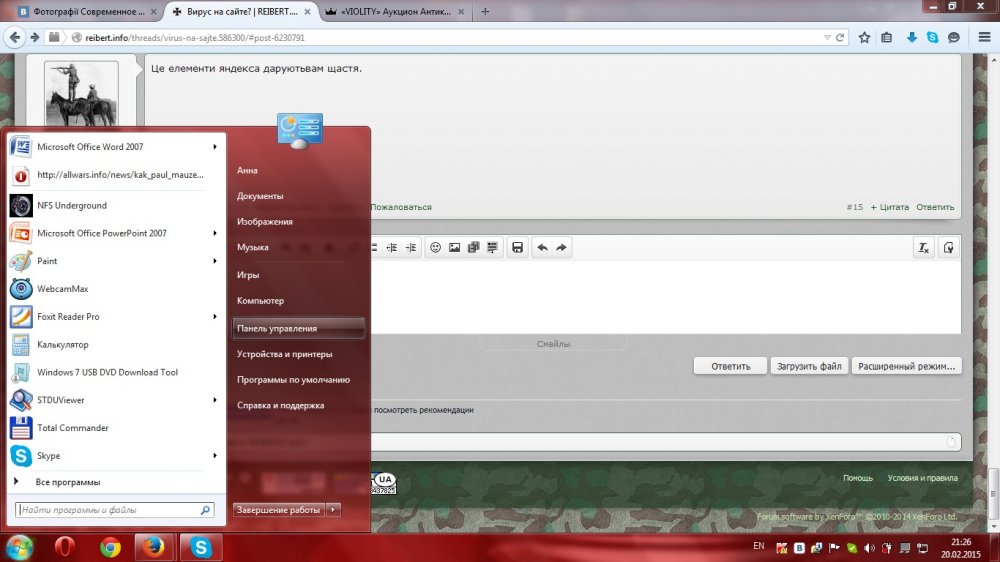Reload the page with the refresh icon
Image resolution: width=1000 pixels, height=562 pixels.
point(840,38)
